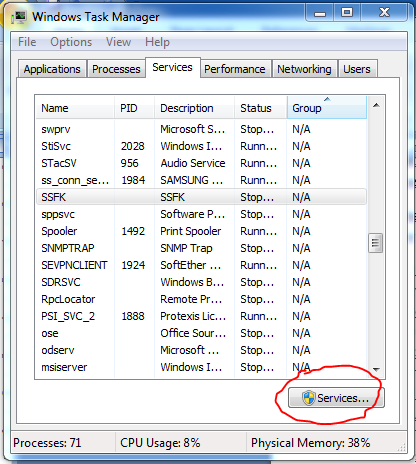Click the Remote Pr... description cell
Image resolution: width=416 pixels, height=464 pixels.
click(191, 299)
